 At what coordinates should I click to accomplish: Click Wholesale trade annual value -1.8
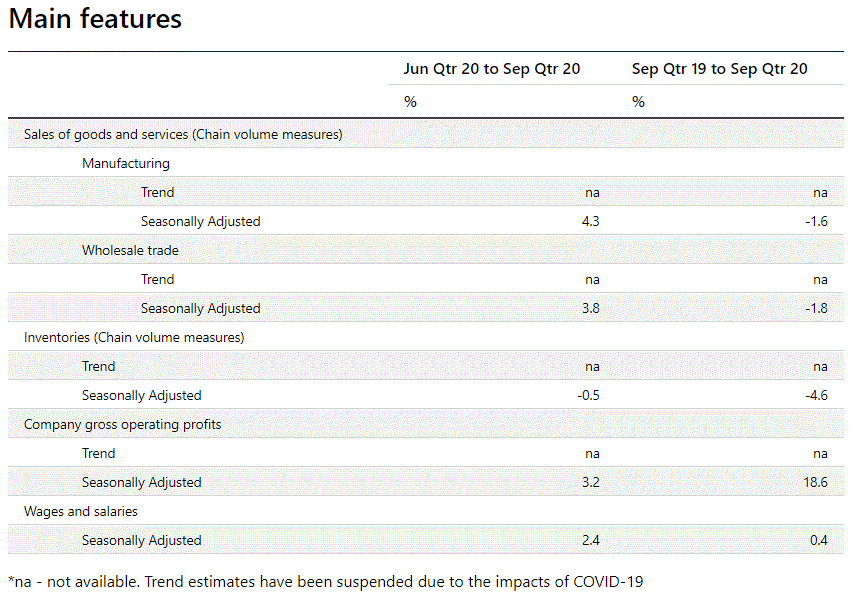[x=816, y=308]
